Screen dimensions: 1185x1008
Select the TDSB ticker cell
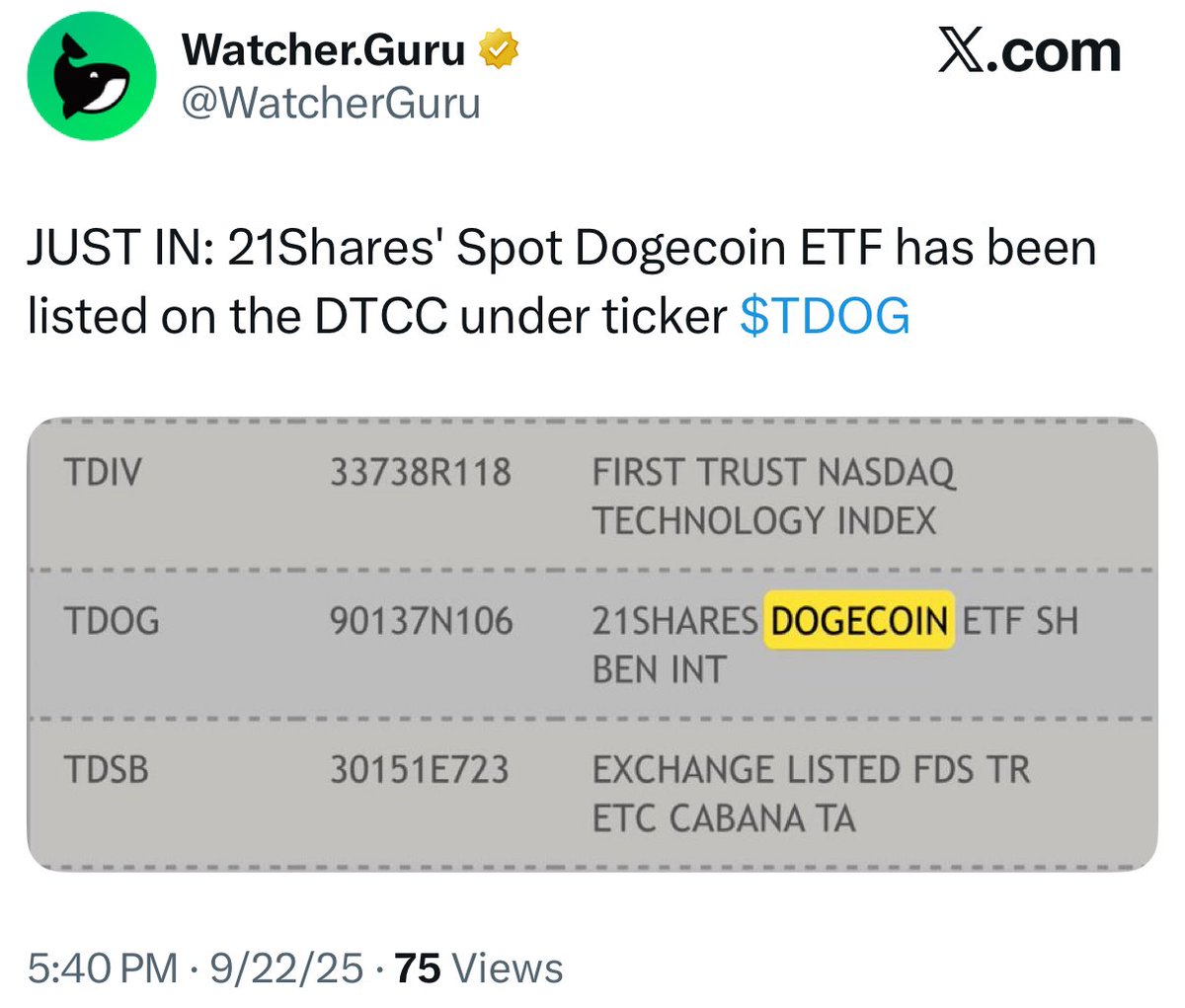click(x=107, y=769)
